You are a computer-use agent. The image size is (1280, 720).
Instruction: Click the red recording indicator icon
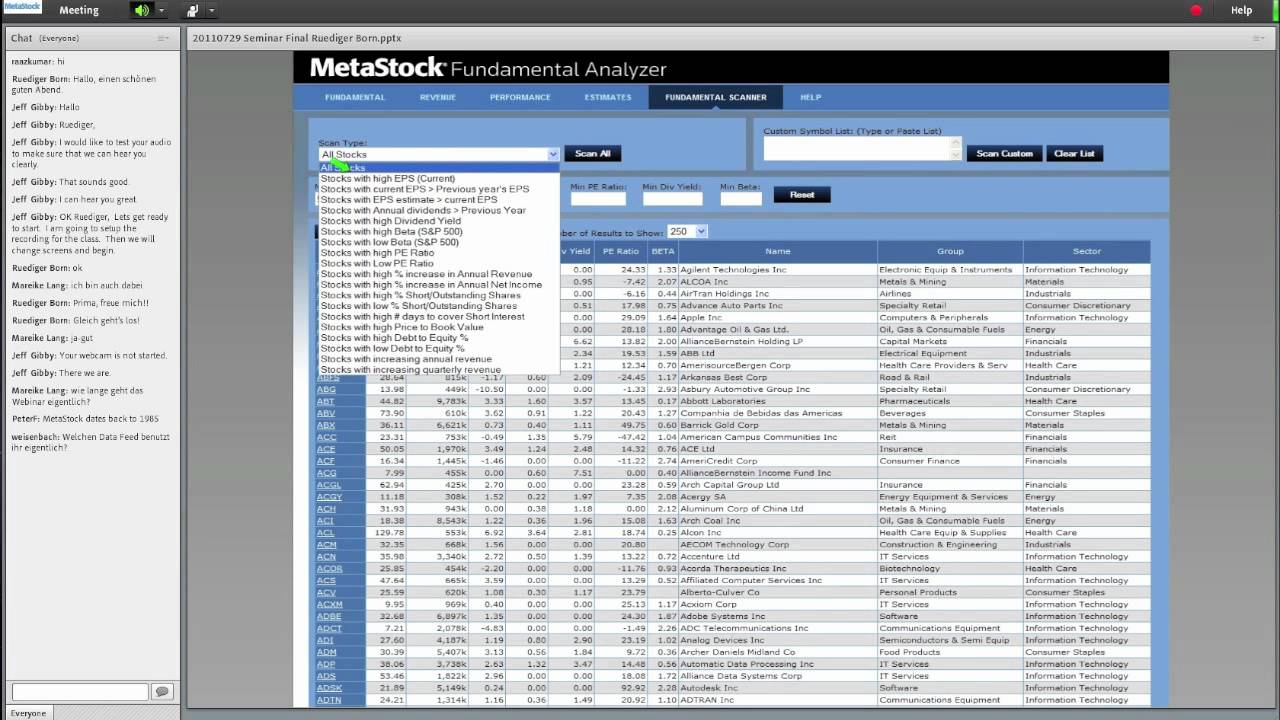click(x=1195, y=10)
